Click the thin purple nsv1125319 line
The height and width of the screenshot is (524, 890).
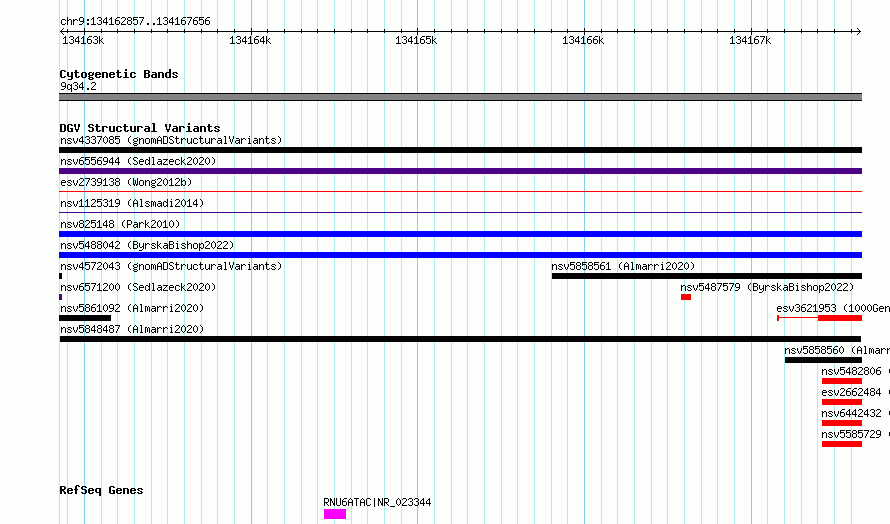460,213
